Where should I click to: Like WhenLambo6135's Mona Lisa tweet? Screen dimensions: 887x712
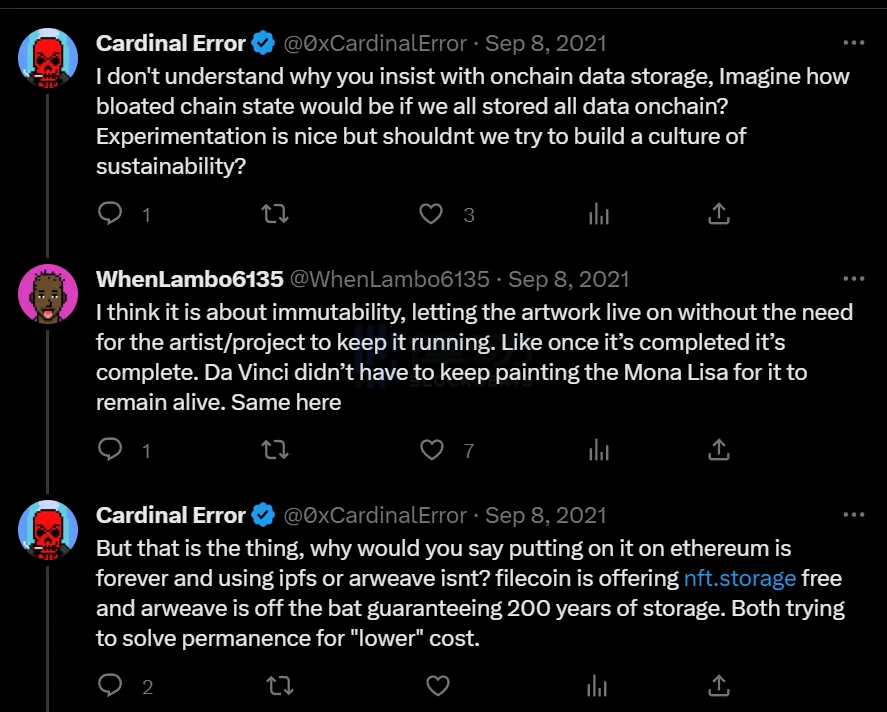[x=432, y=450]
